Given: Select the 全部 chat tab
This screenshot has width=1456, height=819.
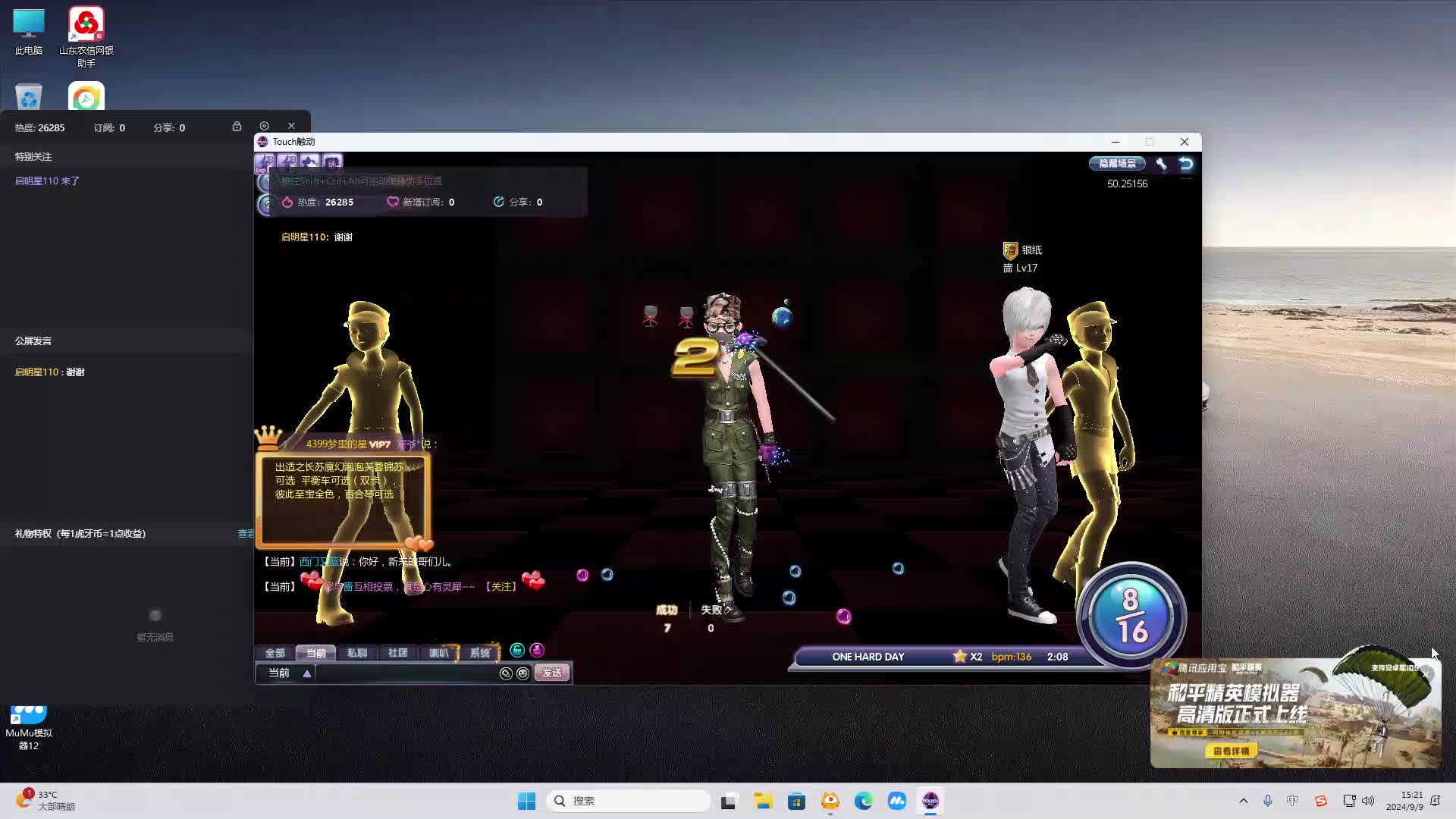Looking at the screenshot, I should (275, 653).
